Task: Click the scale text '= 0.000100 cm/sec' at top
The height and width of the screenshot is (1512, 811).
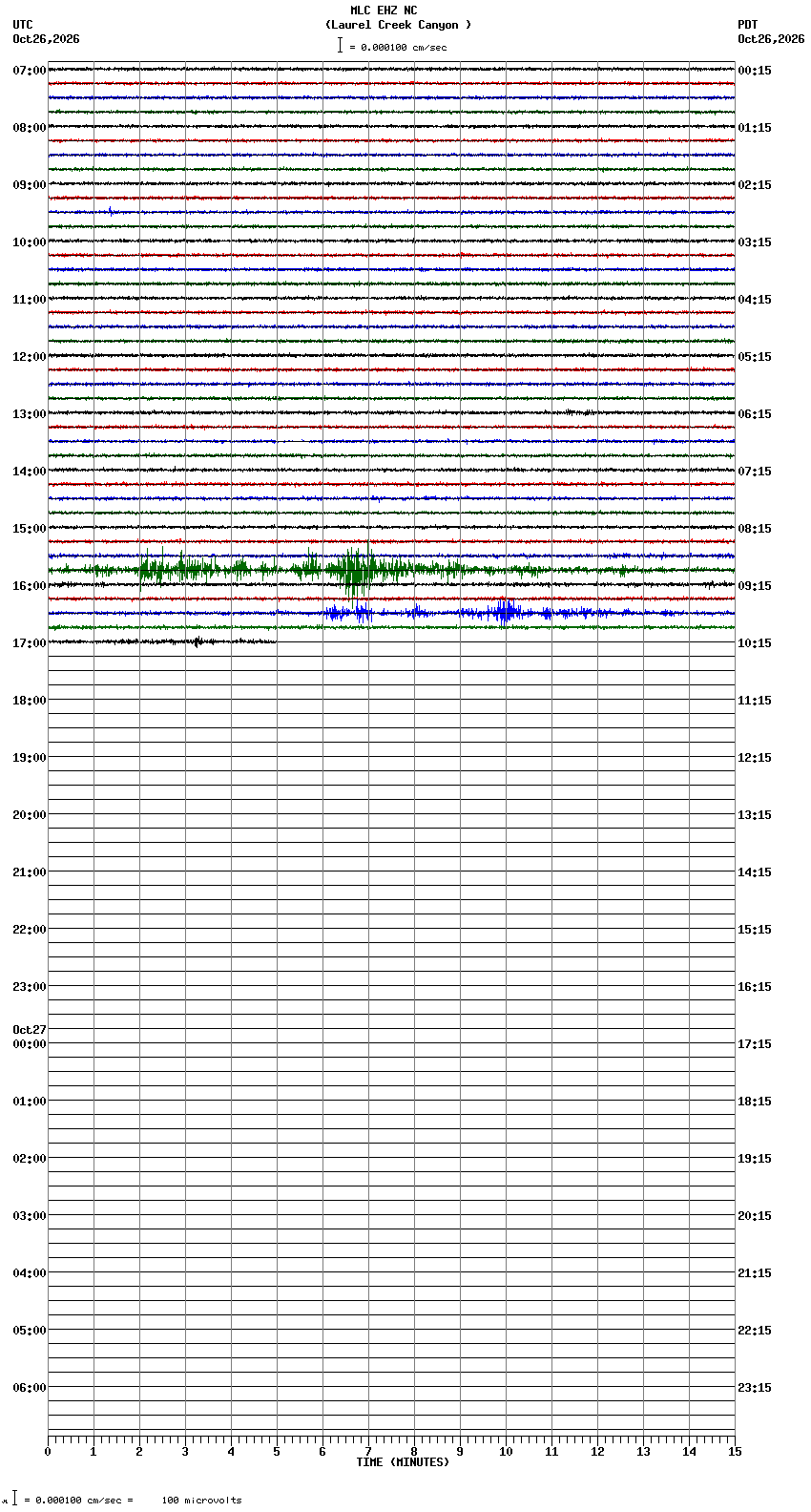Action: point(398,47)
